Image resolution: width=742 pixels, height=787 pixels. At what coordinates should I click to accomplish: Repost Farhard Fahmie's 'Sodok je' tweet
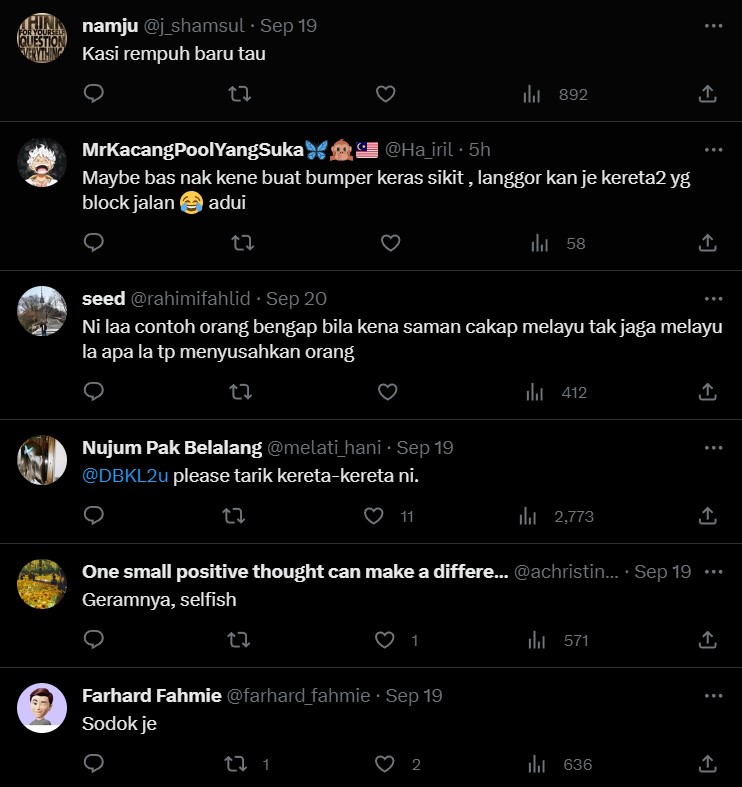coord(236,764)
